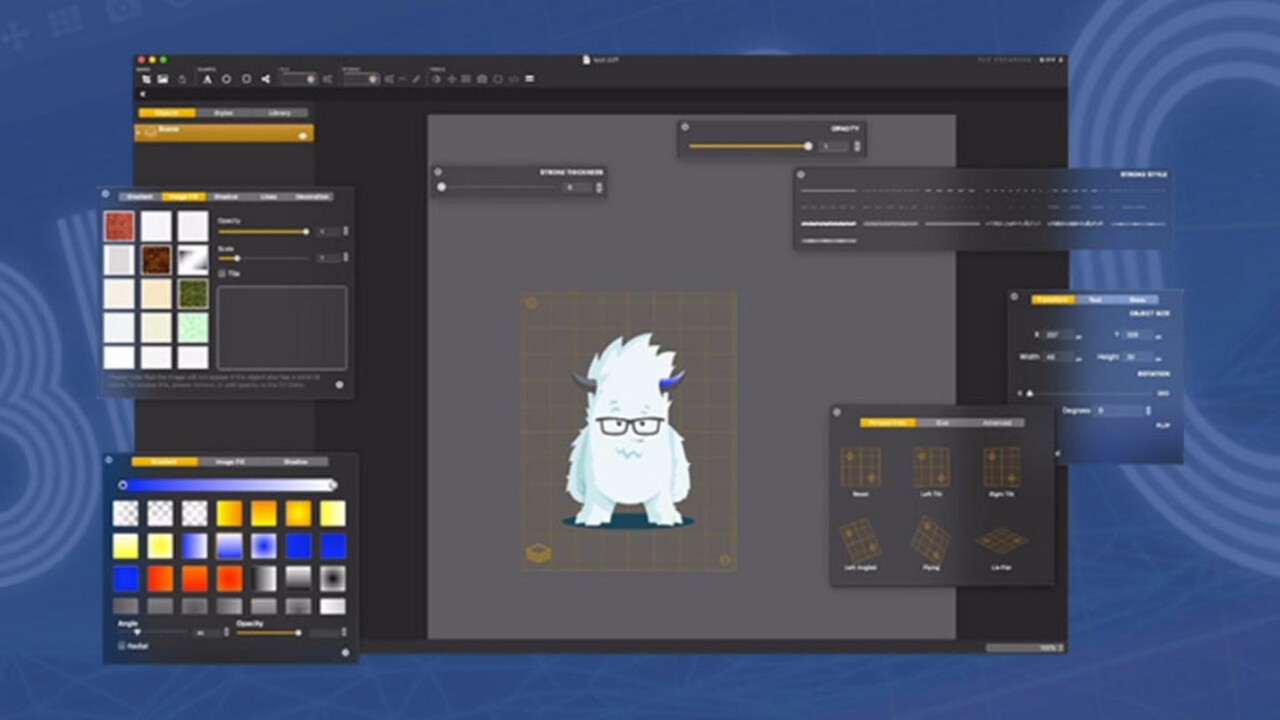The image size is (1280, 720).
Task: Click the insert image toolbar icon
Action: [163, 79]
